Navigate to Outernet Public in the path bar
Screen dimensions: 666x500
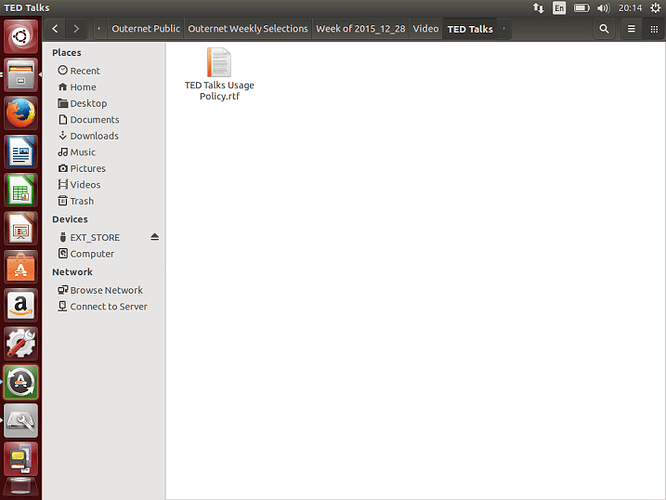(x=146, y=29)
